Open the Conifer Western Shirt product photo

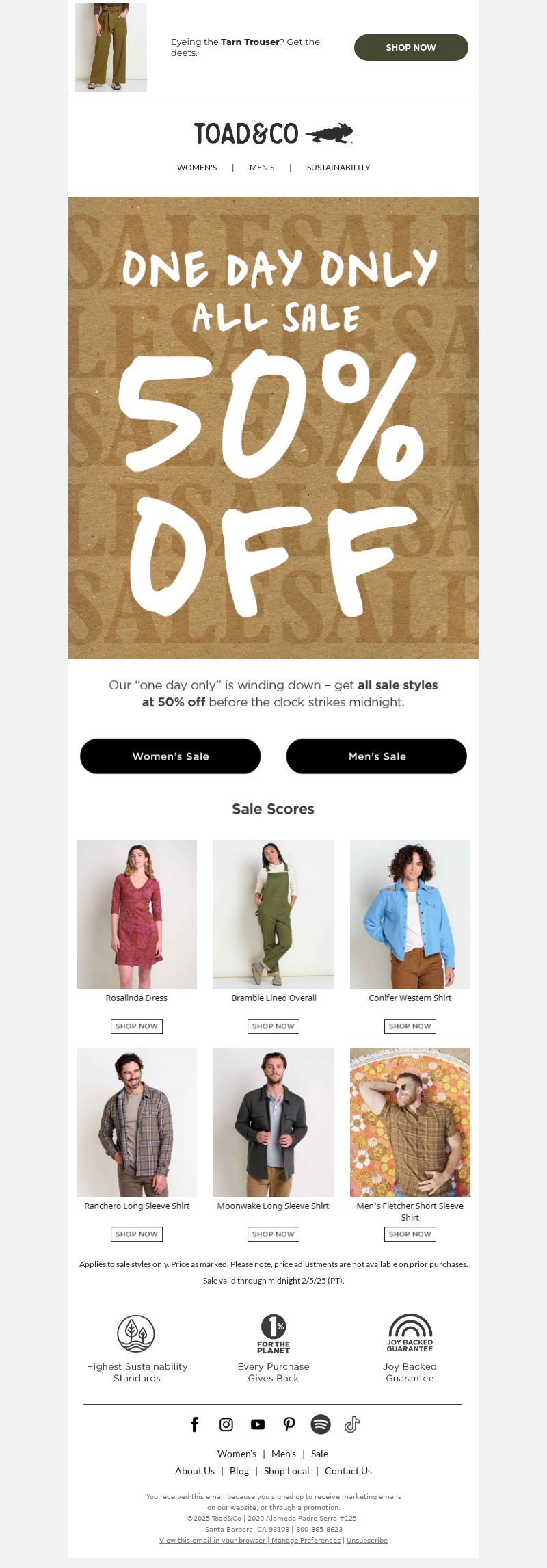tap(410, 914)
